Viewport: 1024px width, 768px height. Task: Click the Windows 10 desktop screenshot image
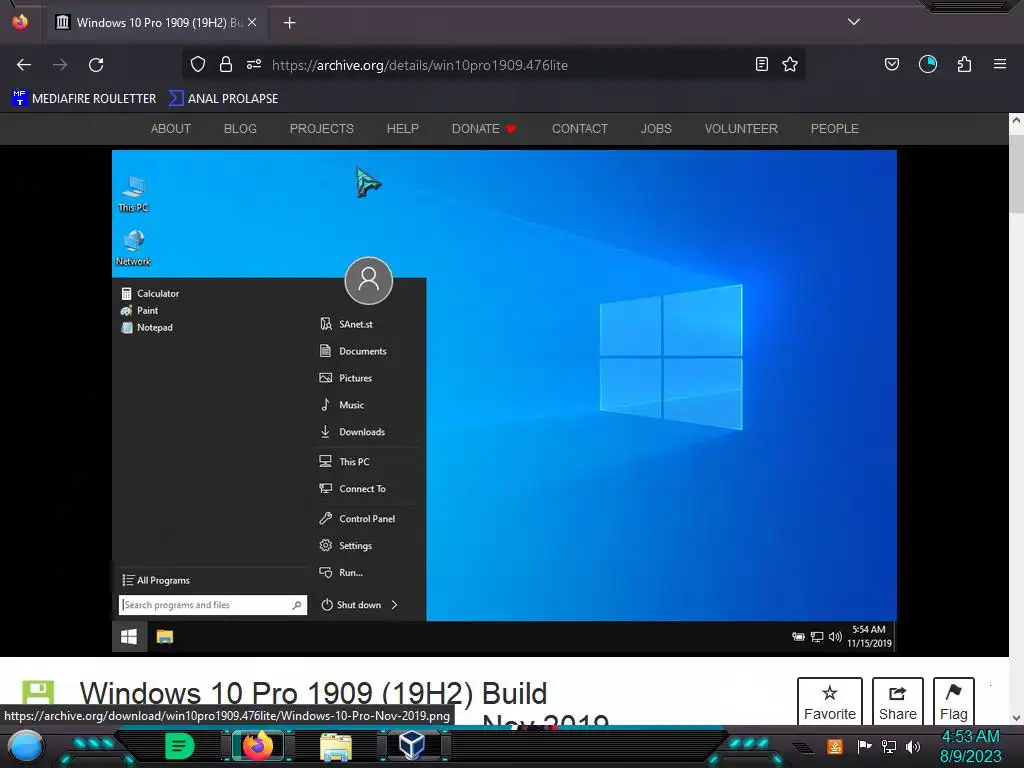click(504, 402)
